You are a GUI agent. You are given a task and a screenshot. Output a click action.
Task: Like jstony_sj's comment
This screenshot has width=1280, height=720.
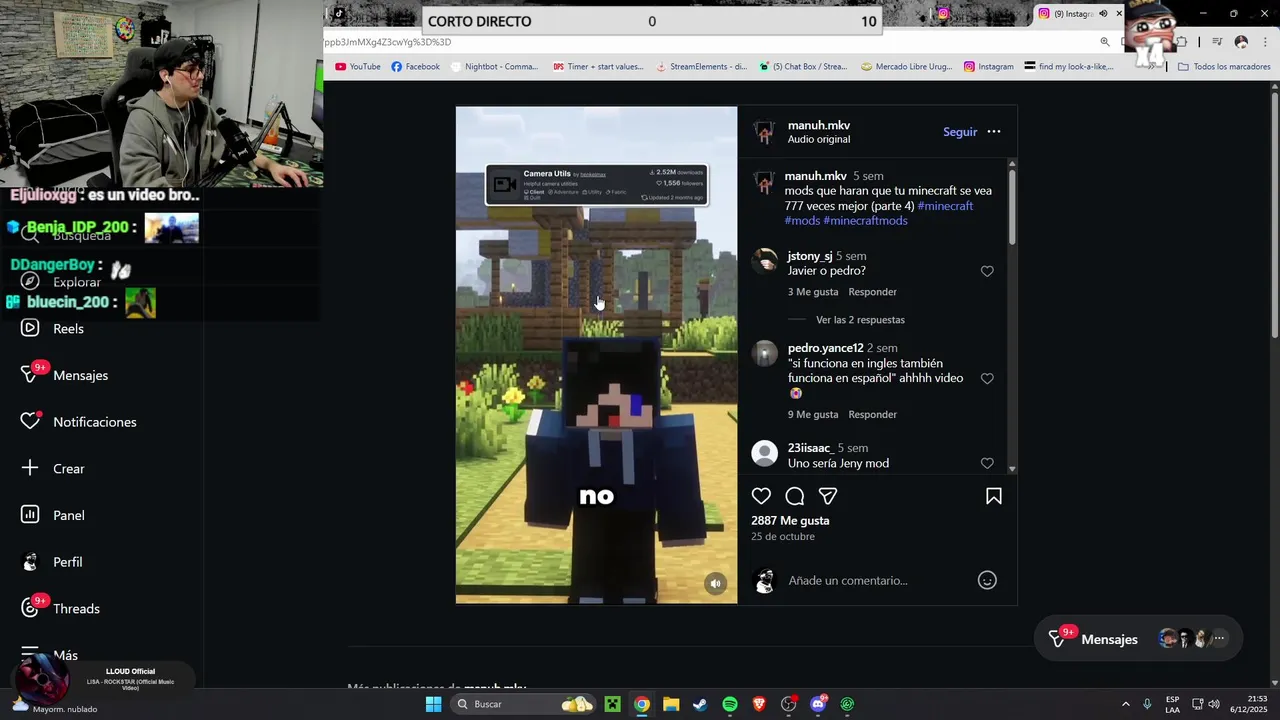pyautogui.click(x=987, y=271)
